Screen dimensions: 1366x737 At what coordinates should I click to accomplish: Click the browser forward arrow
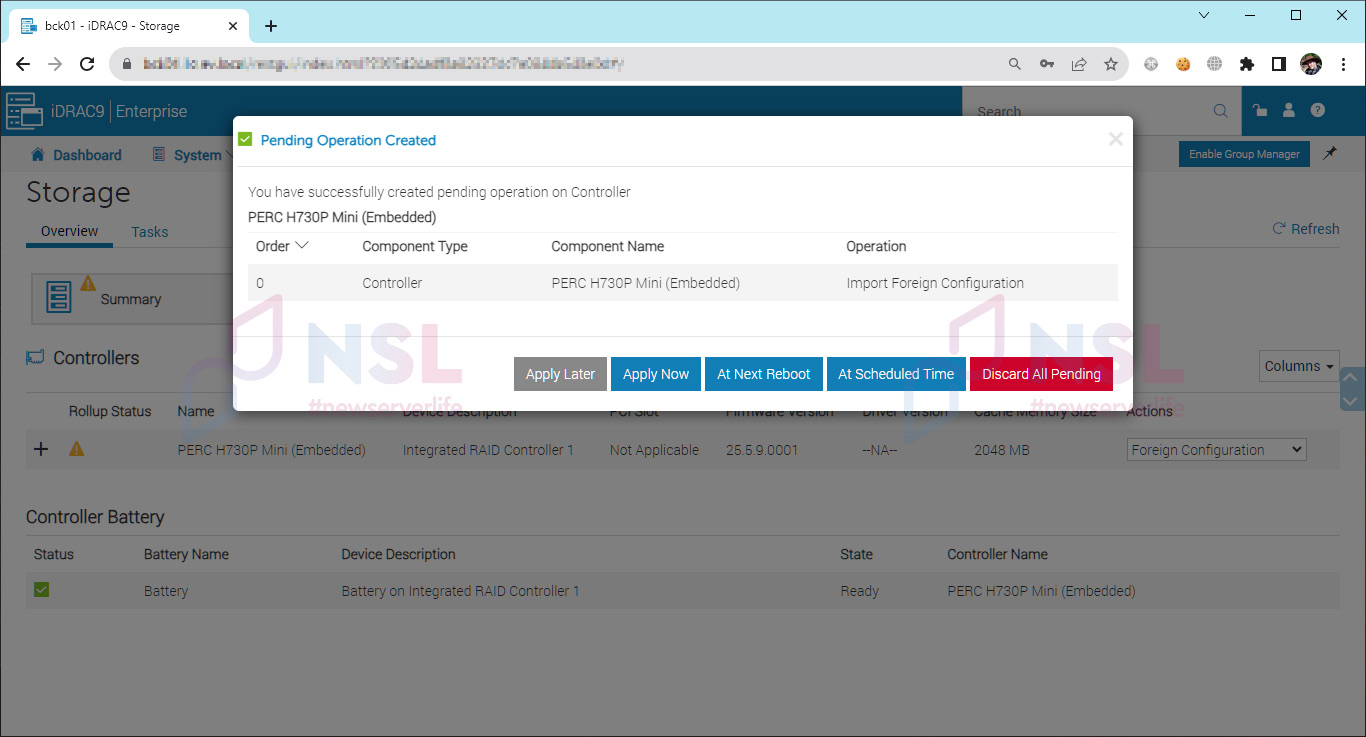tap(55, 64)
